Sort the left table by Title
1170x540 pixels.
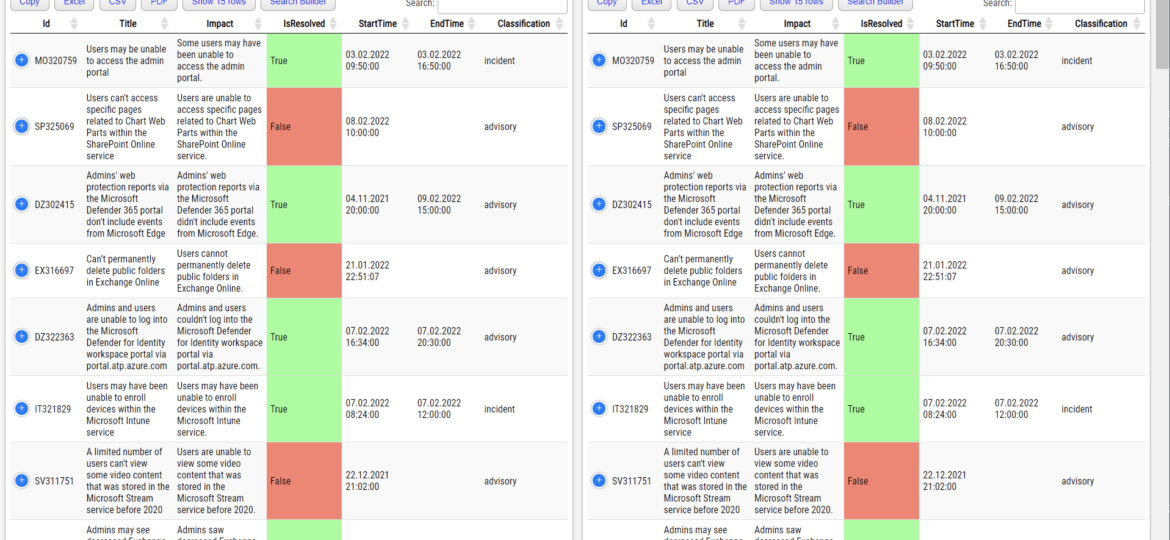pyautogui.click(x=128, y=24)
